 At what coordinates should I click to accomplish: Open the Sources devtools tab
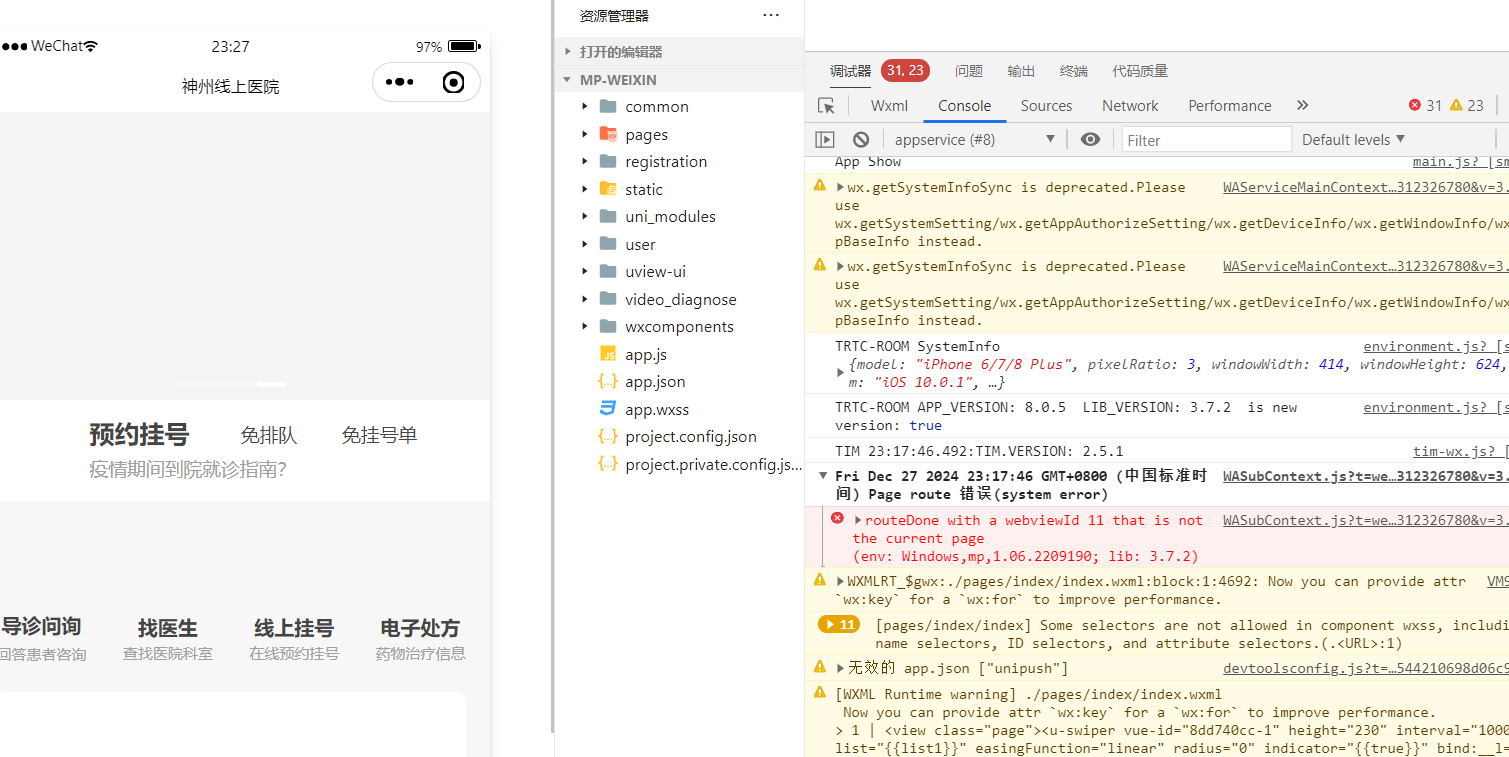coord(1046,105)
